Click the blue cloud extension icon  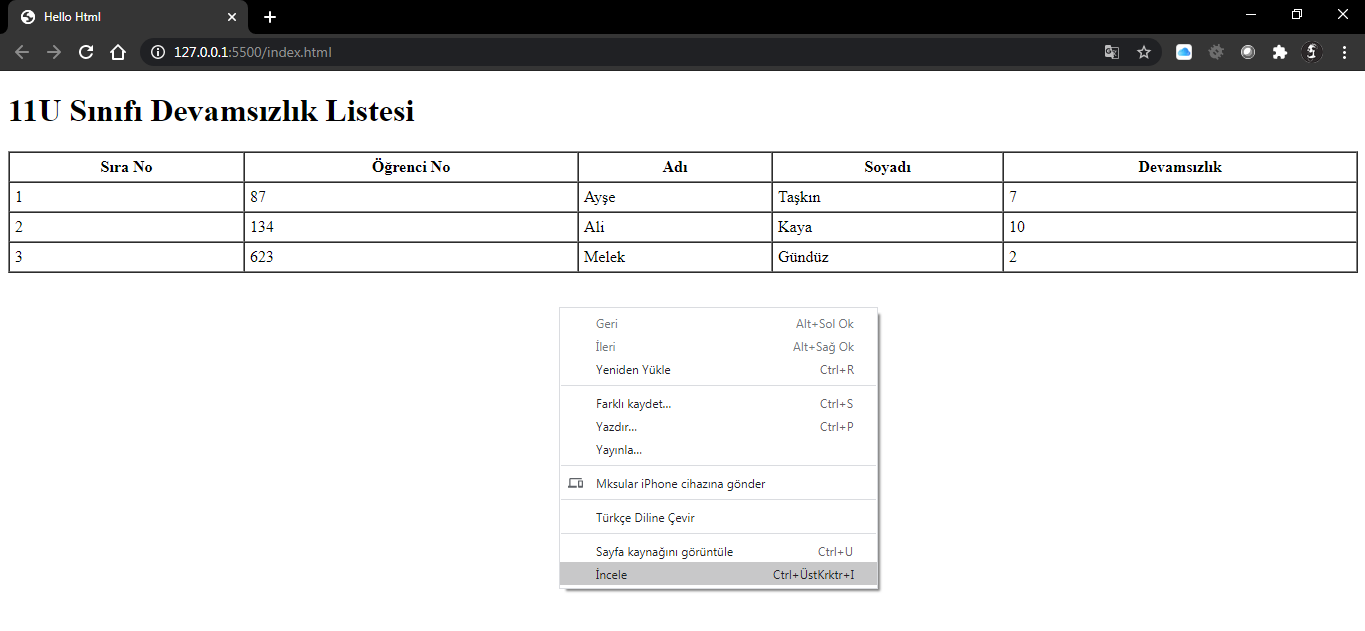tap(1183, 52)
